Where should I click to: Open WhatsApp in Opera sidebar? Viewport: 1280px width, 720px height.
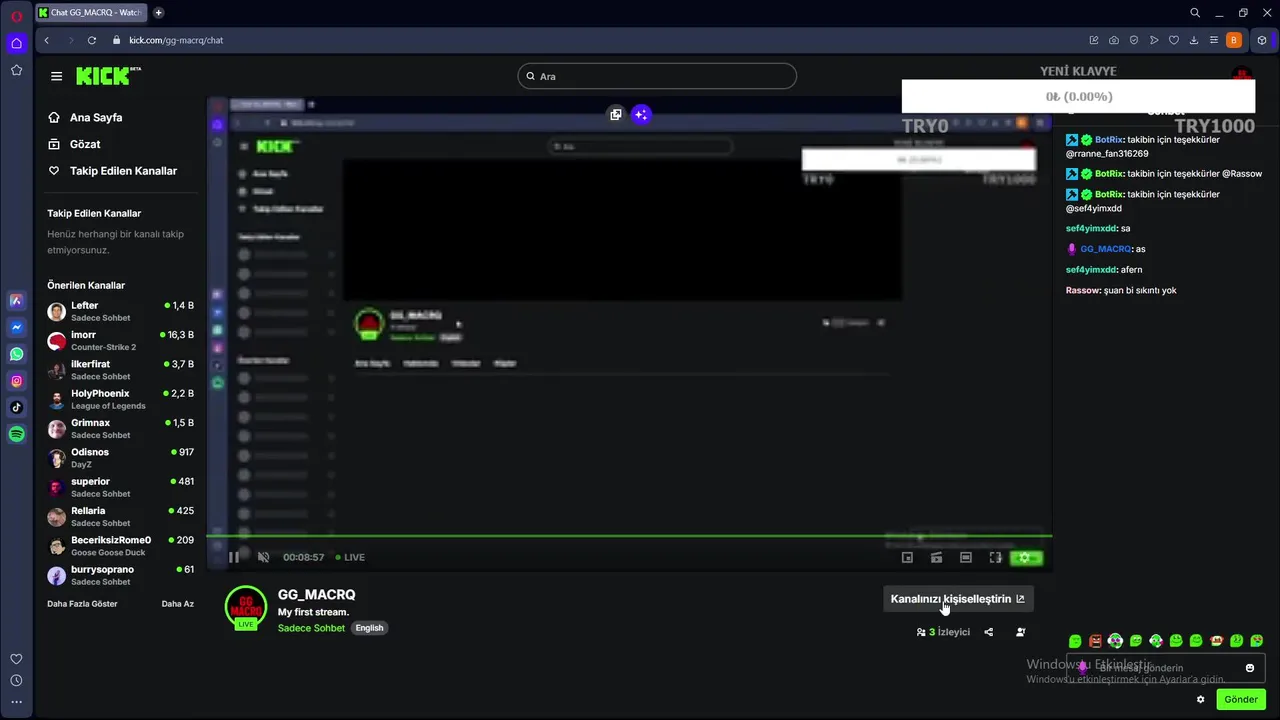[16, 354]
